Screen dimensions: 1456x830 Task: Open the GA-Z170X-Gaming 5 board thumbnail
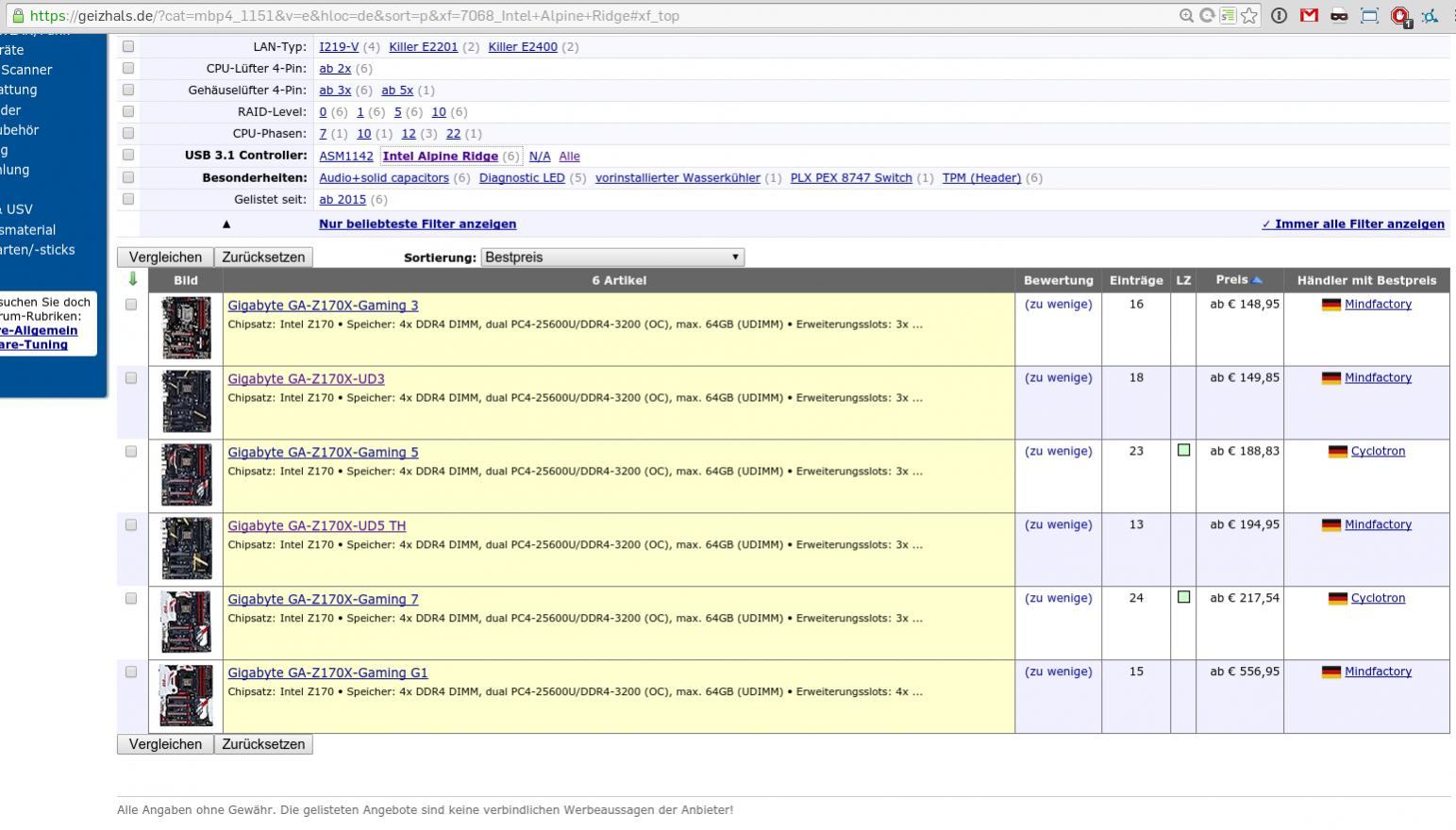[x=186, y=475]
